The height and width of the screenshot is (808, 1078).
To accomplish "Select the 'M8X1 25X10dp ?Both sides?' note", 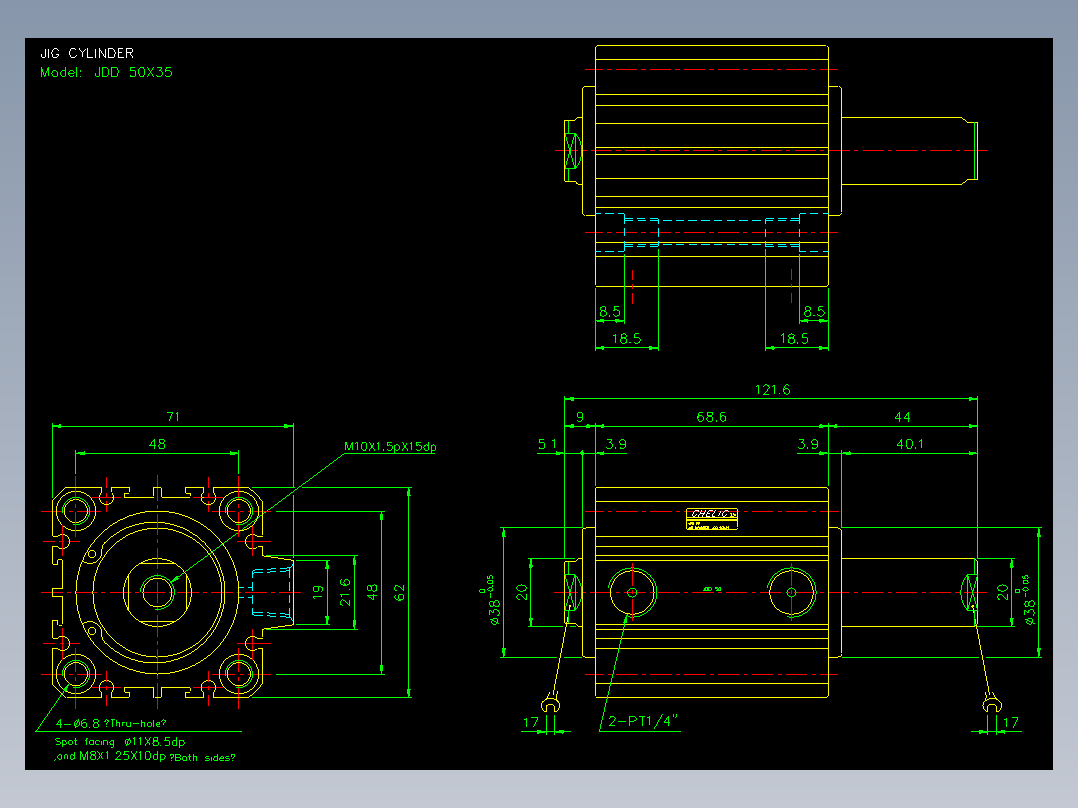I will [157, 756].
